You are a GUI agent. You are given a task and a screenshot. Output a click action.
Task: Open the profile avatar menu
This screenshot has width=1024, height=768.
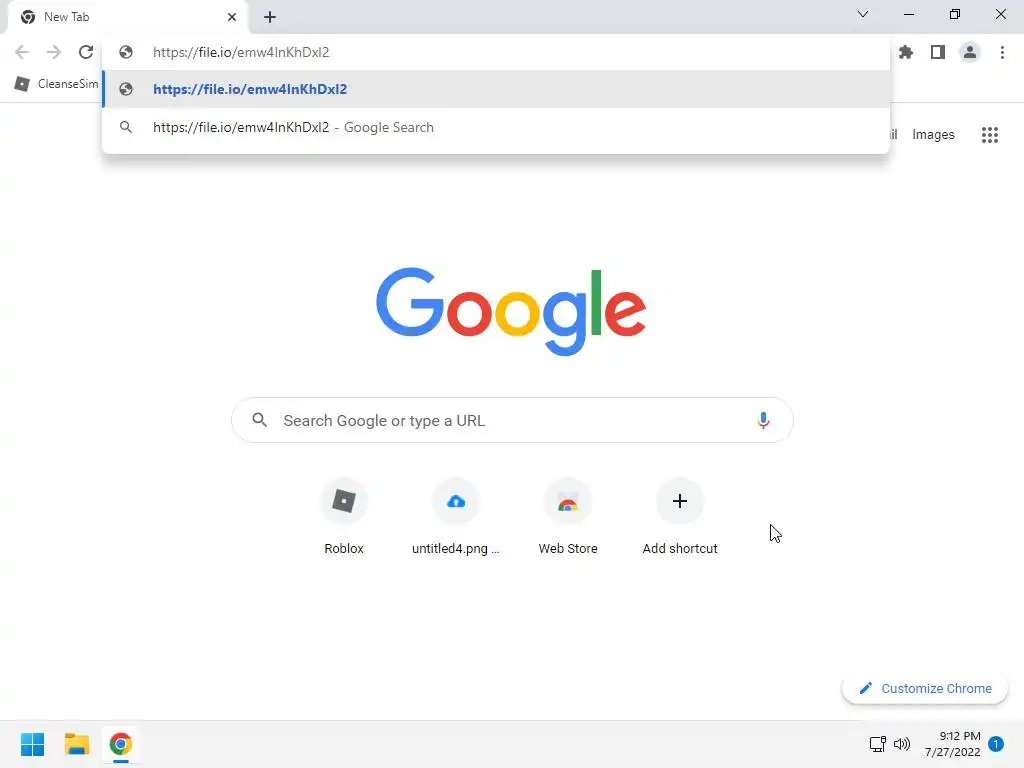970,52
